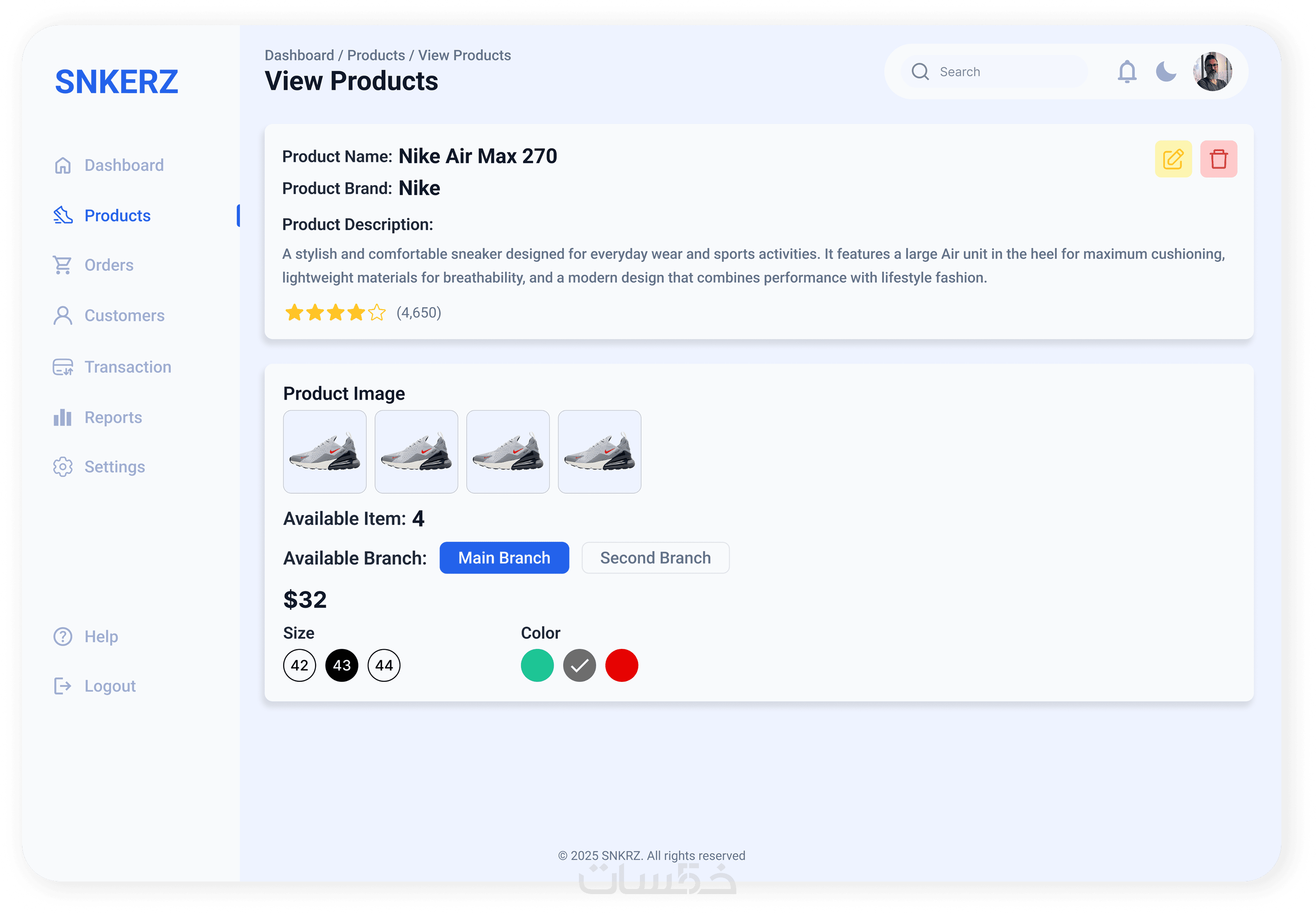Select size 44
Image resolution: width=1316 pixels, height=913 pixels.
click(384, 665)
